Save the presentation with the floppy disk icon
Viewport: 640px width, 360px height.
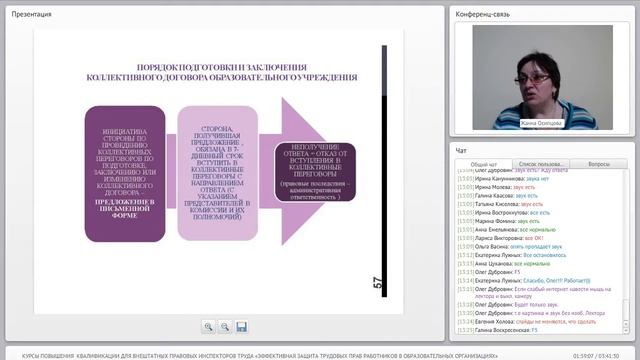click(242, 327)
